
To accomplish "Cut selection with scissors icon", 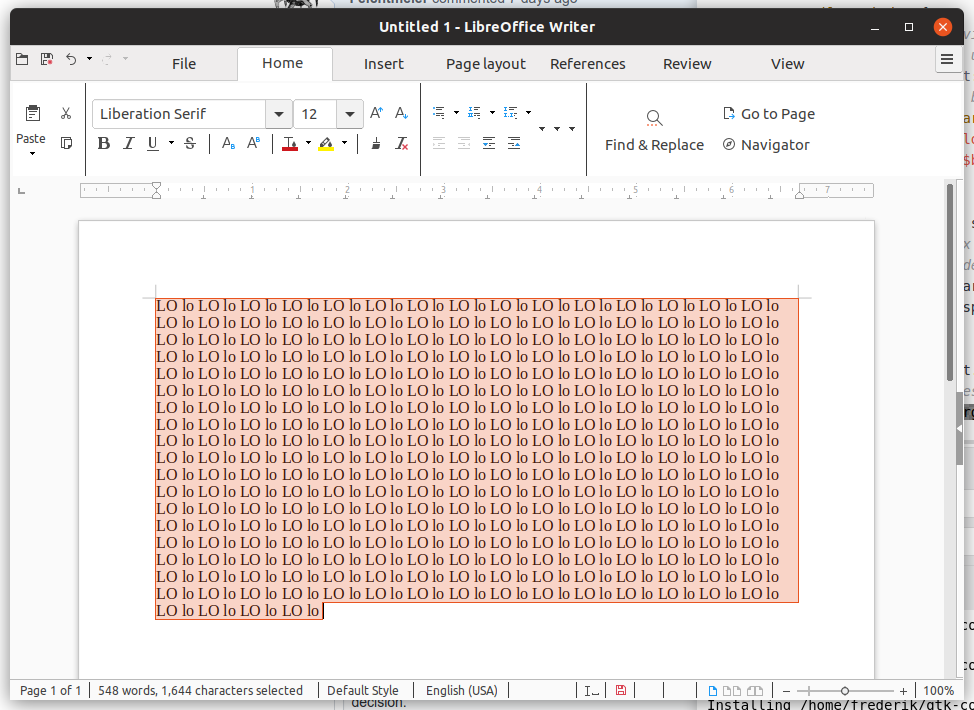I will pyautogui.click(x=66, y=114).
